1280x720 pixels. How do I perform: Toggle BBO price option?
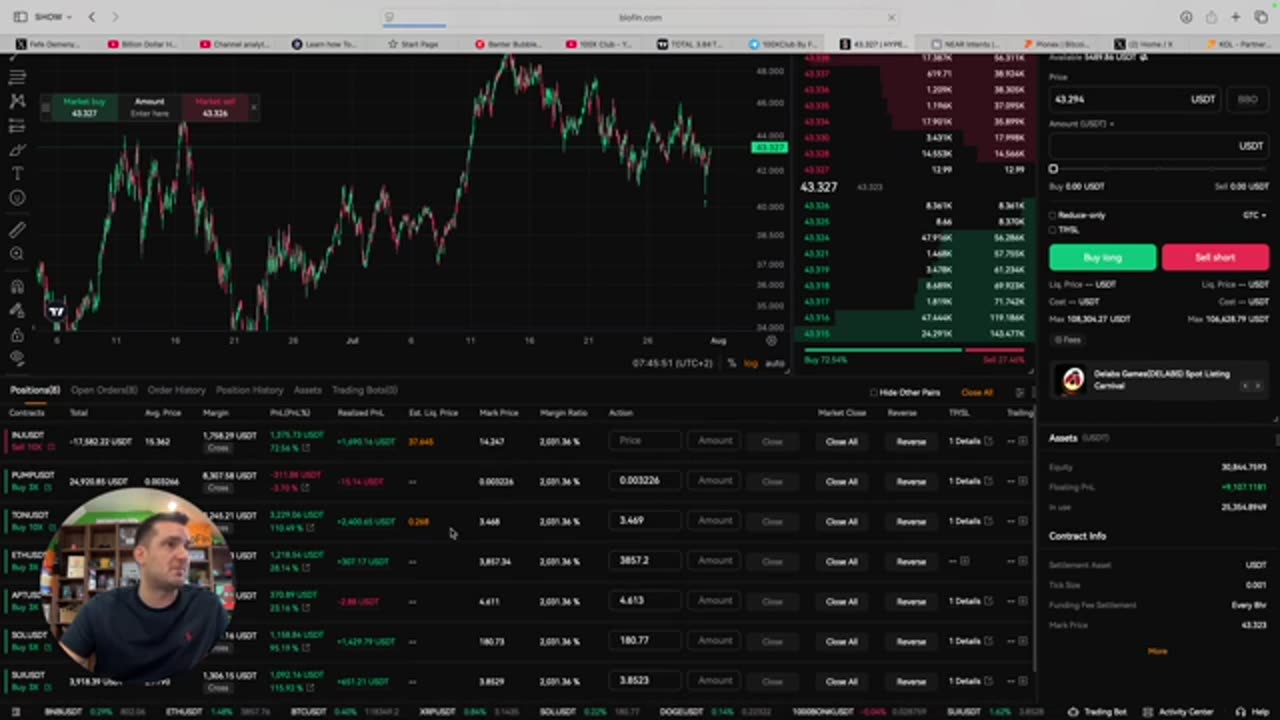[x=1247, y=99]
